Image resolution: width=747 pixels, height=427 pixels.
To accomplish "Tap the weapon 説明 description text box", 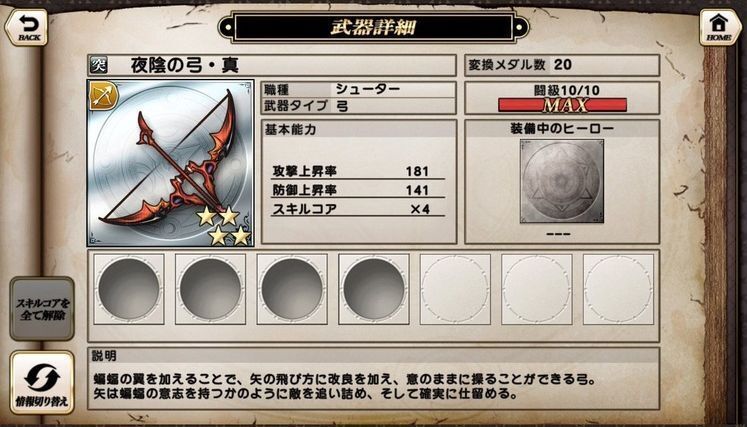I will (x=374, y=378).
